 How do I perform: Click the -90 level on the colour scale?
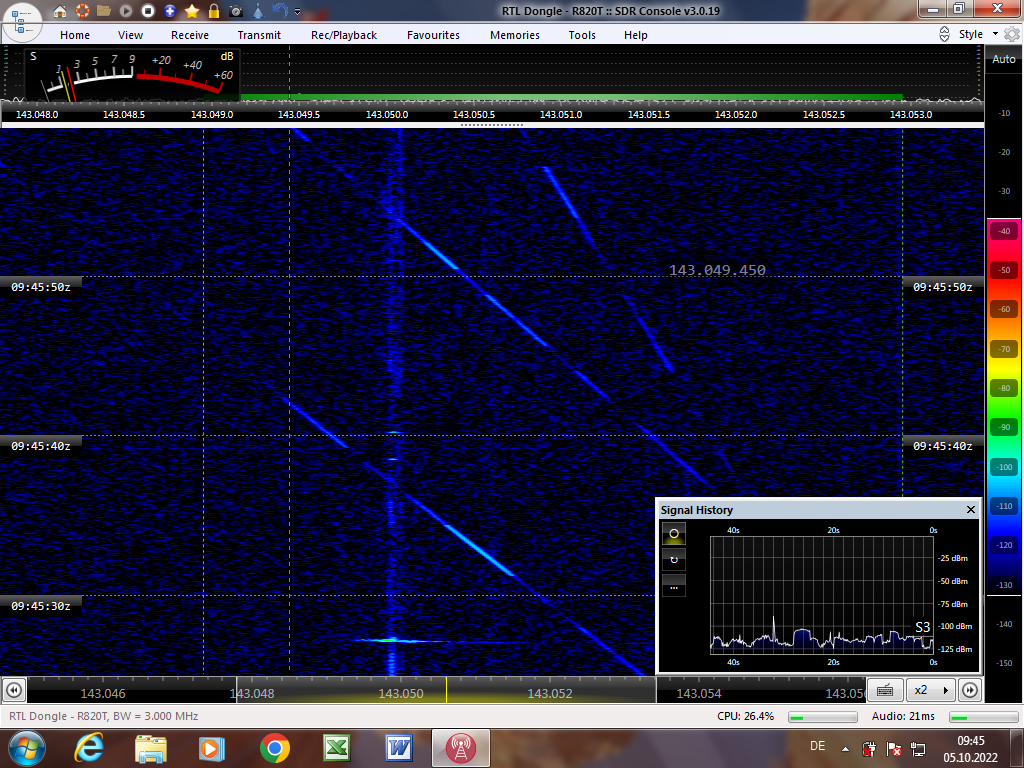pos(1004,427)
